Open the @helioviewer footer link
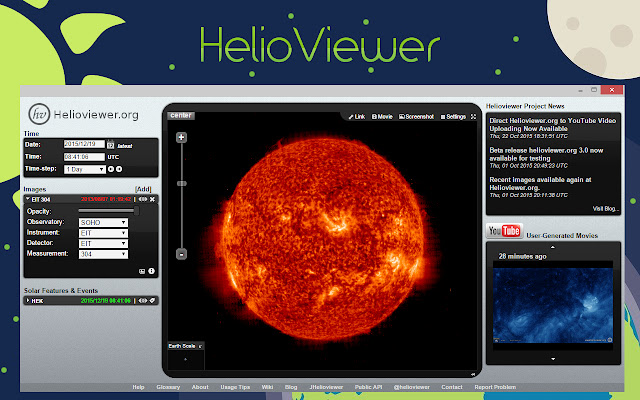This screenshot has height=400, width=640. [411, 387]
